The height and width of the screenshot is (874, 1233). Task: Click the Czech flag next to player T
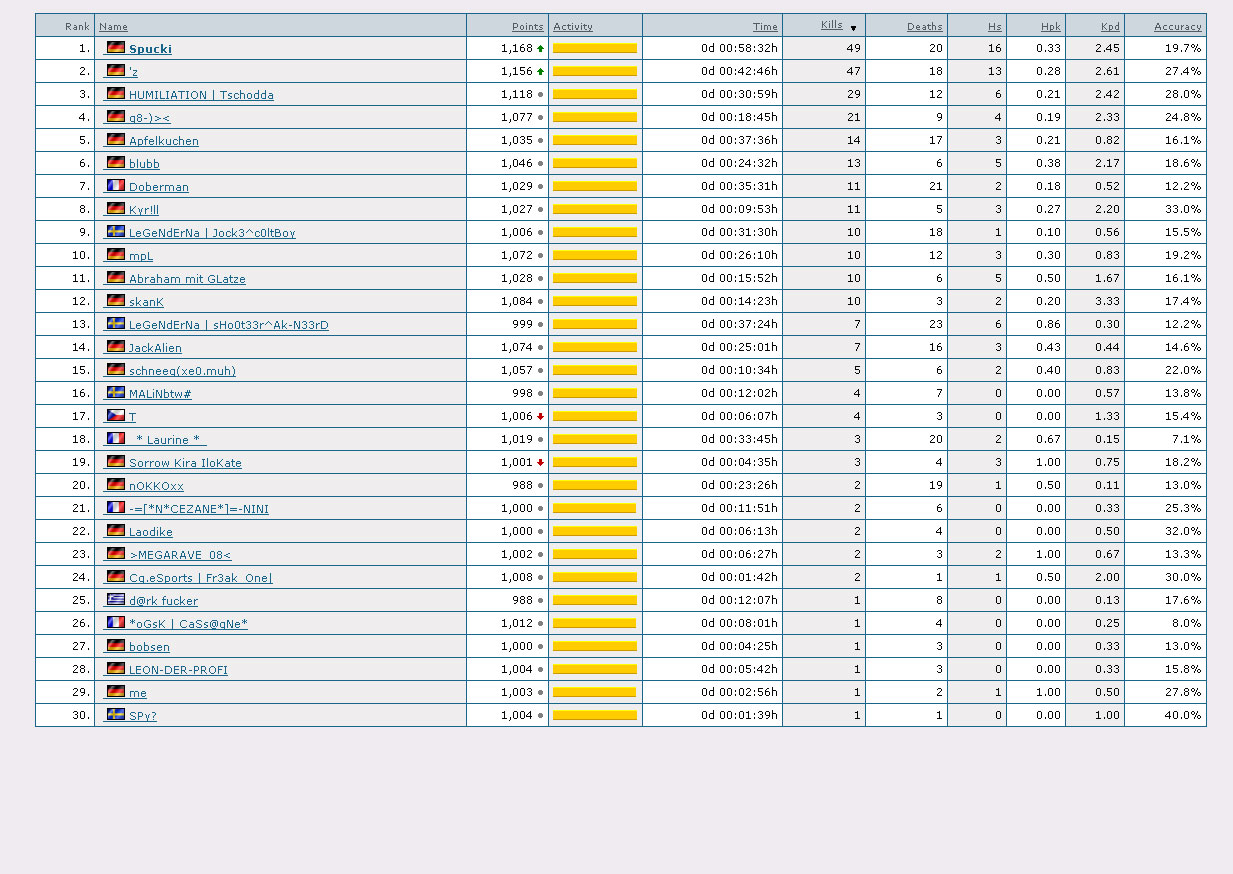pos(116,415)
